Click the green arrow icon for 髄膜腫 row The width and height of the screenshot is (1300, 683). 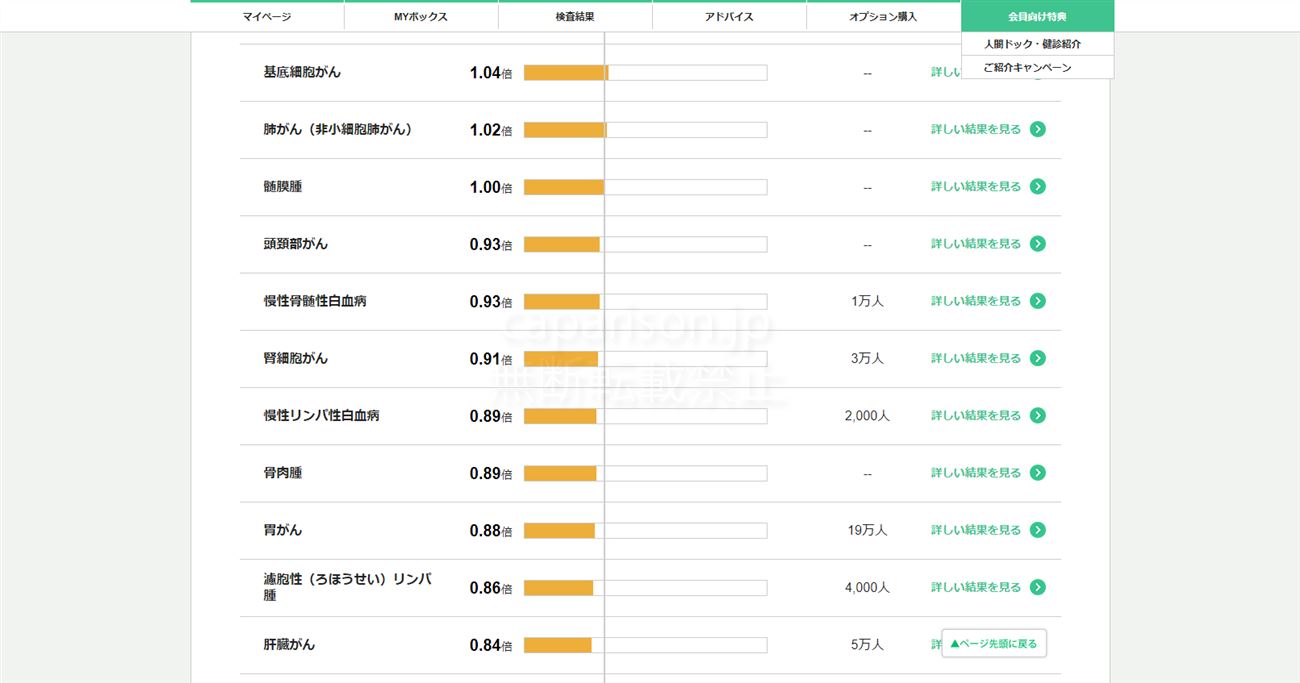1038,186
